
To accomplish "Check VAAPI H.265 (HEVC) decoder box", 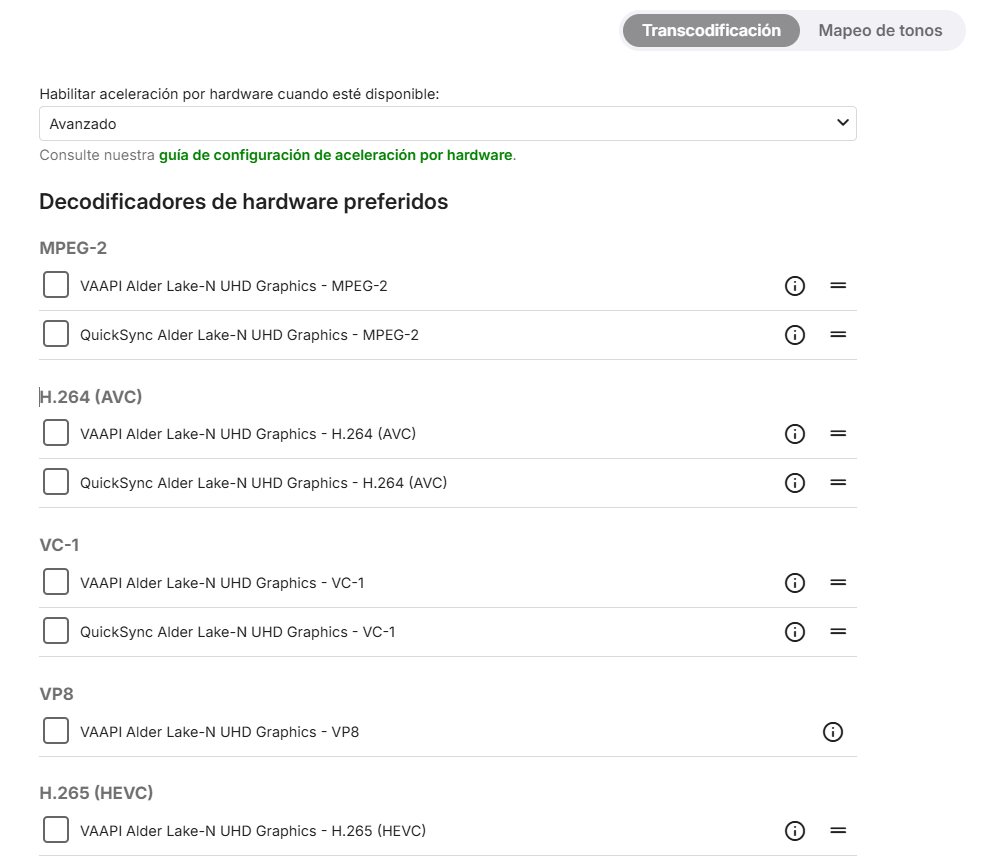I will (x=56, y=830).
